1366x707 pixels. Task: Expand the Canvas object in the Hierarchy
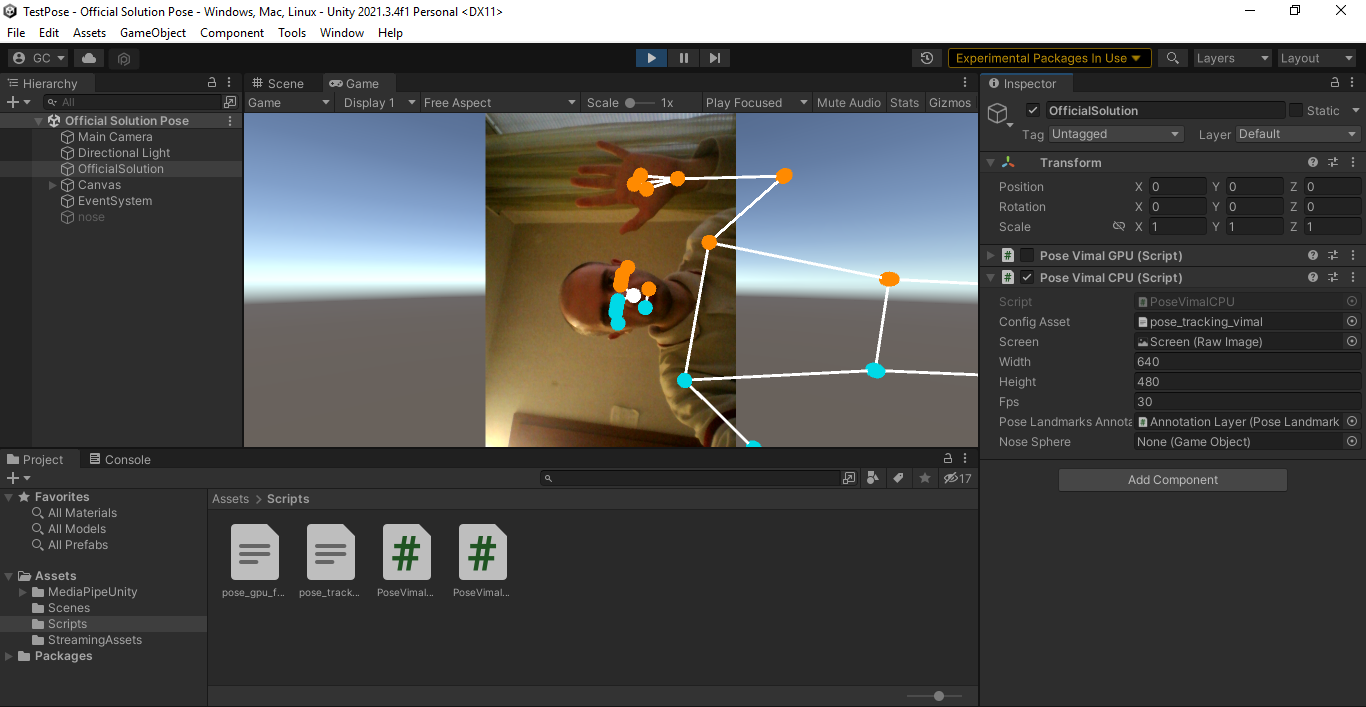(x=52, y=184)
